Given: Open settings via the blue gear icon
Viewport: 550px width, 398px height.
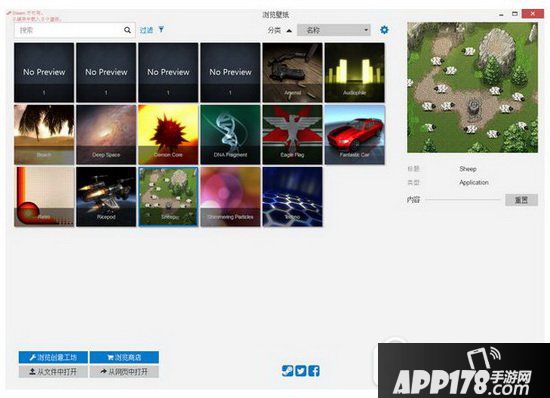Looking at the screenshot, I should coord(384,30).
